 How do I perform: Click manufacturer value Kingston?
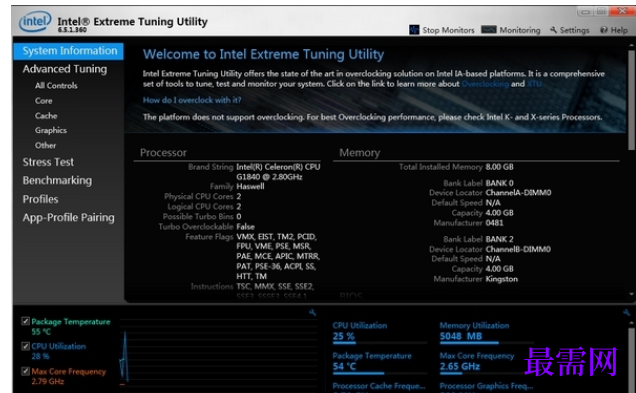tap(502, 279)
